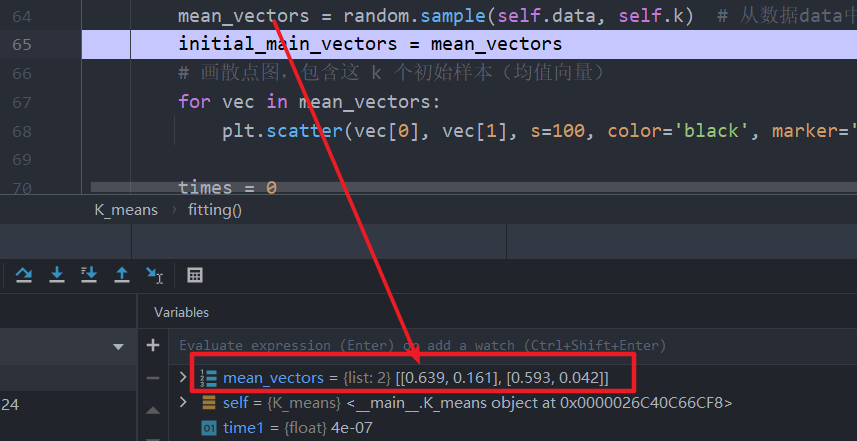Click Step Into My Code icon

coord(89,274)
